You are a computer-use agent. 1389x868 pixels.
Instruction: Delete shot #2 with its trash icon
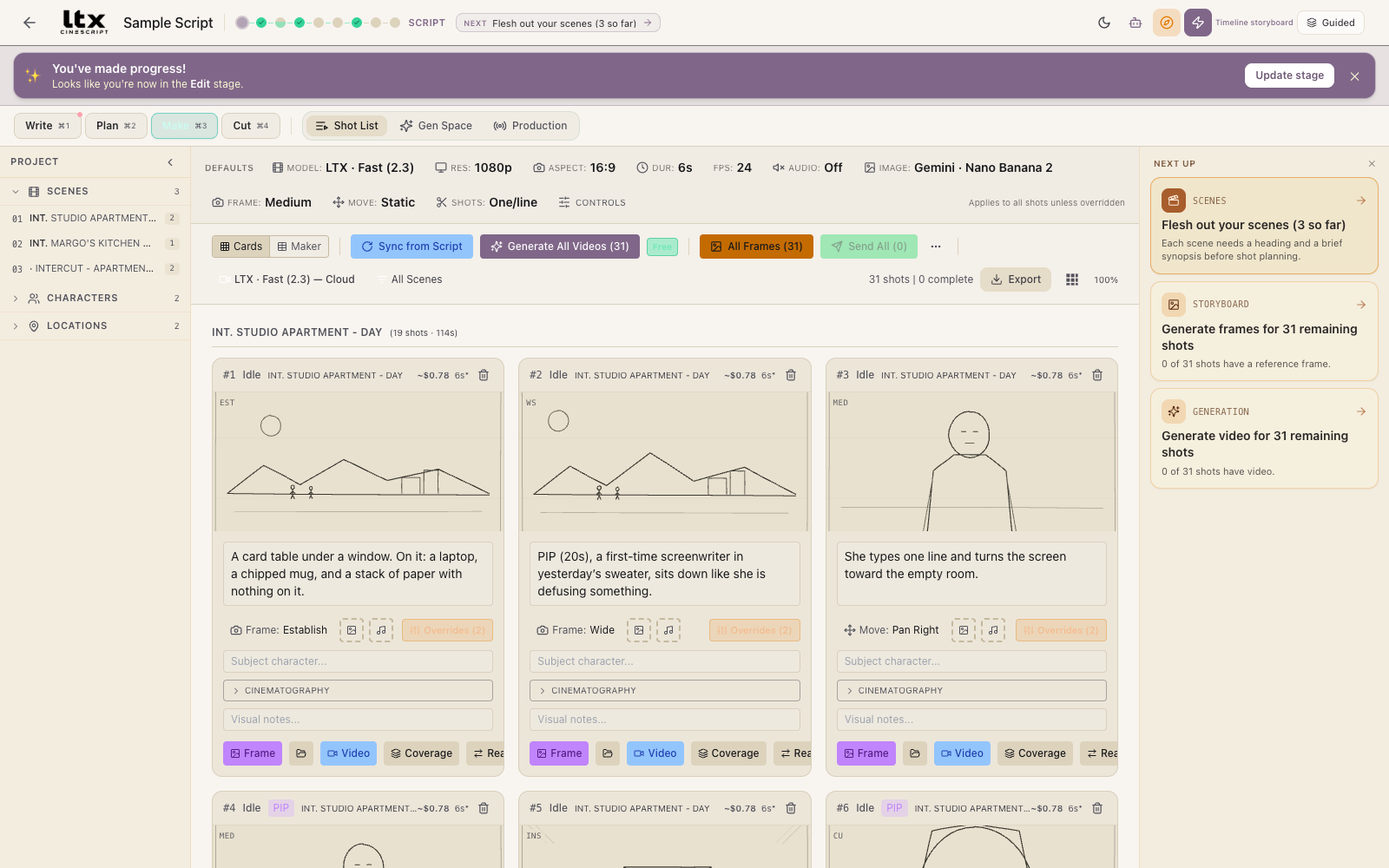click(x=791, y=375)
